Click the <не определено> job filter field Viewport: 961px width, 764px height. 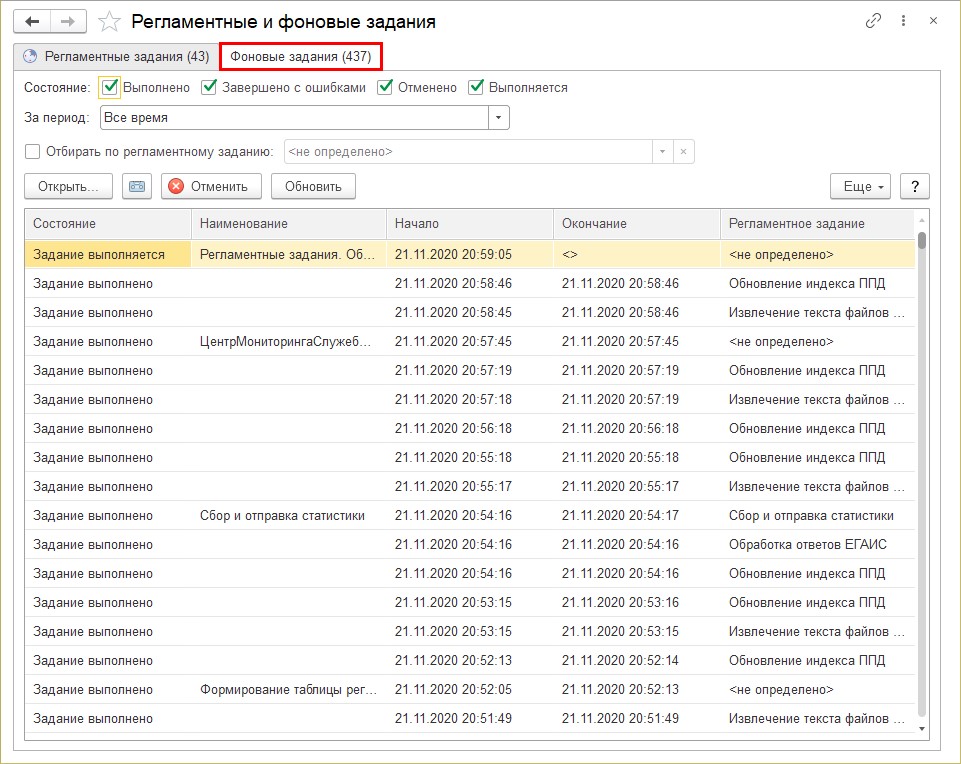point(468,151)
